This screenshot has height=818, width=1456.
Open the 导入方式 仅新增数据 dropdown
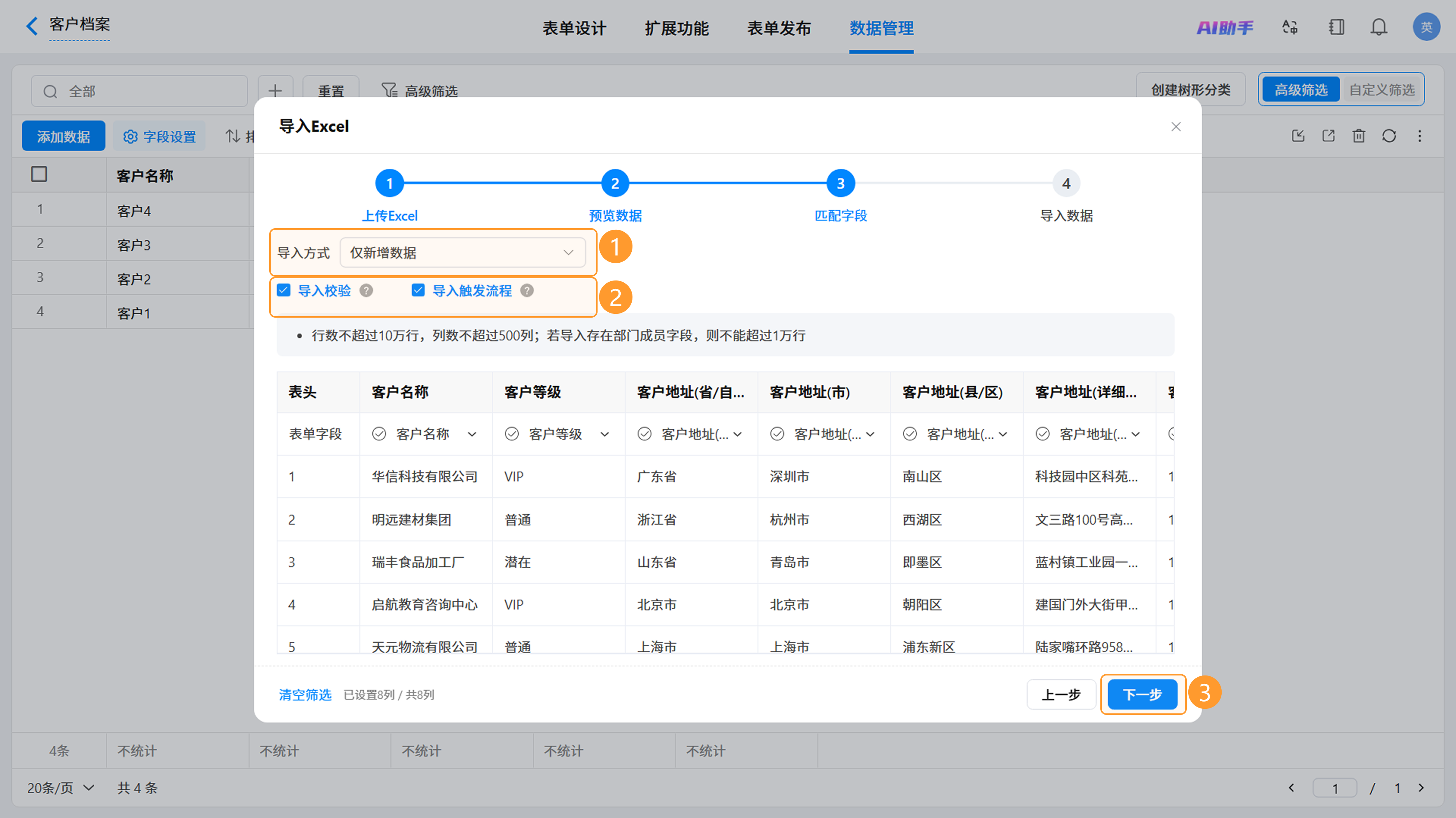[462, 252]
